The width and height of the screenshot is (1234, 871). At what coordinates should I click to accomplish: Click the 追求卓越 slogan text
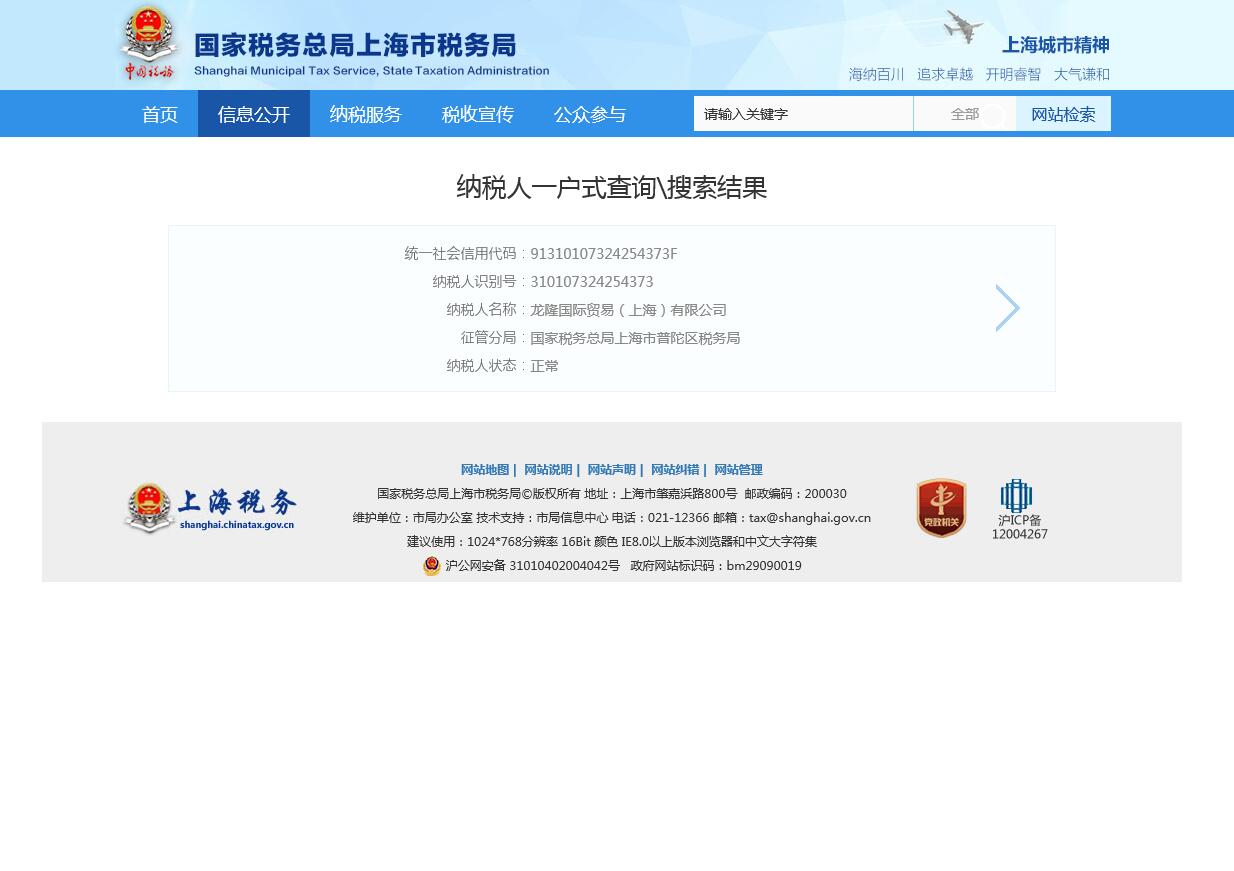pyautogui.click(x=945, y=75)
